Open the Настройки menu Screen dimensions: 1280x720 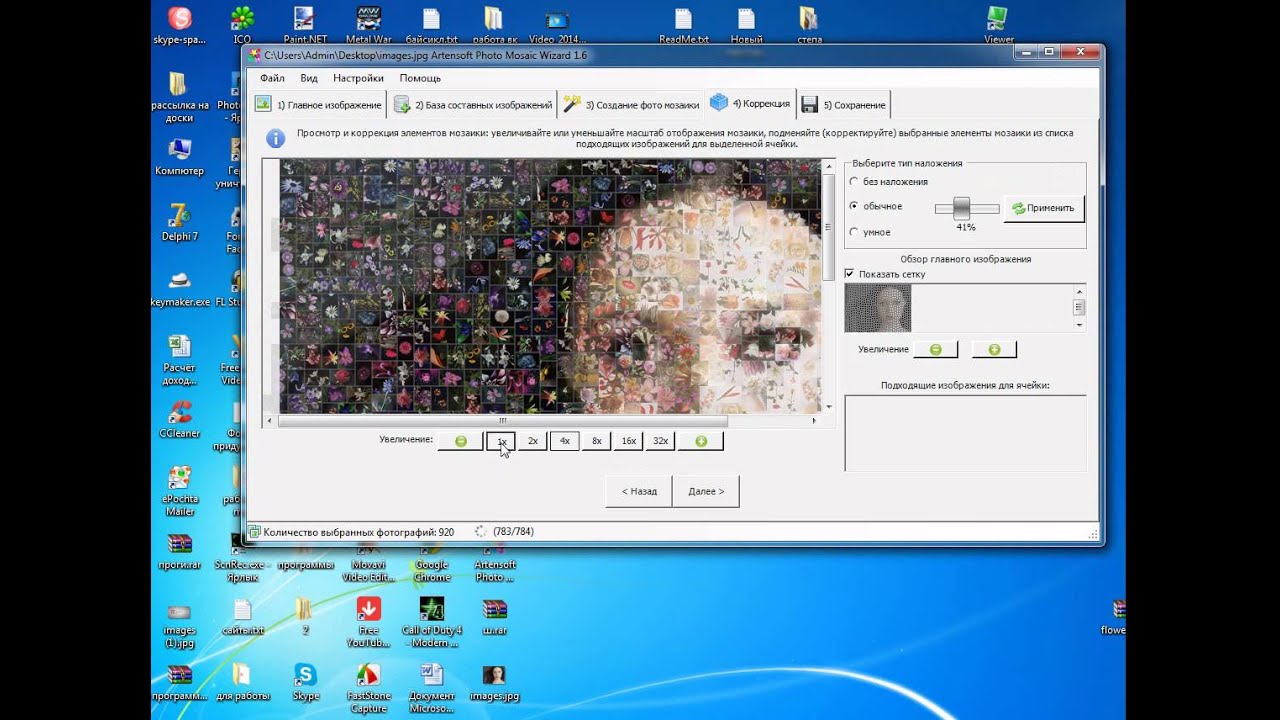[358, 78]
